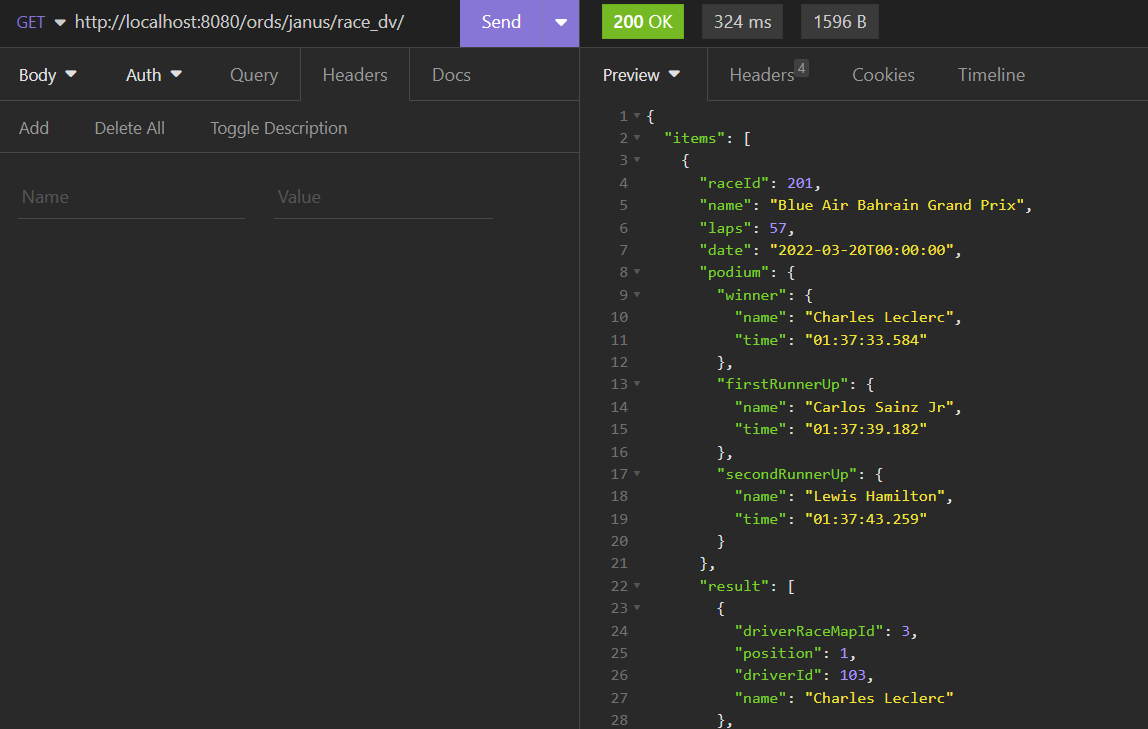Click the "secondRunnerUp" key
This screenshot has height=729, width=1148.
(x=787, y=474)
